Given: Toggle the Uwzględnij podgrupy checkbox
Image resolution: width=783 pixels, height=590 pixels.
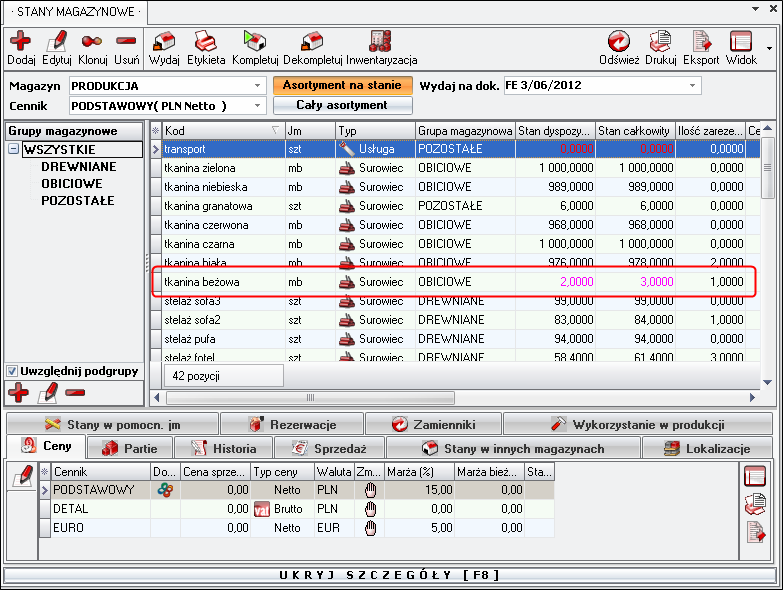Looking at the screenshot, I should pyautogui.click(x=12, y=371).
